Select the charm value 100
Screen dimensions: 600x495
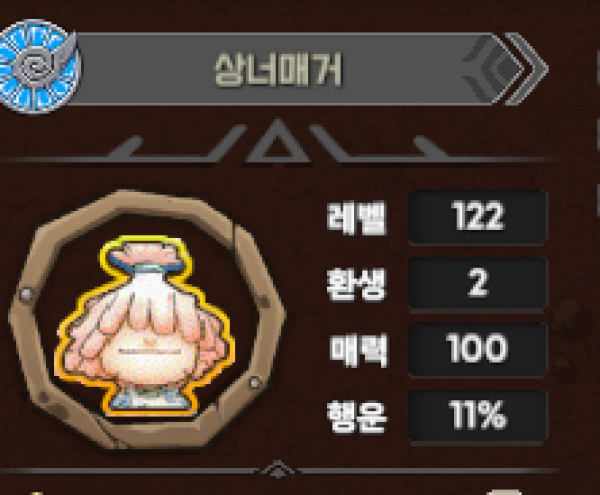pyautogui.click(x=478, y=349)
